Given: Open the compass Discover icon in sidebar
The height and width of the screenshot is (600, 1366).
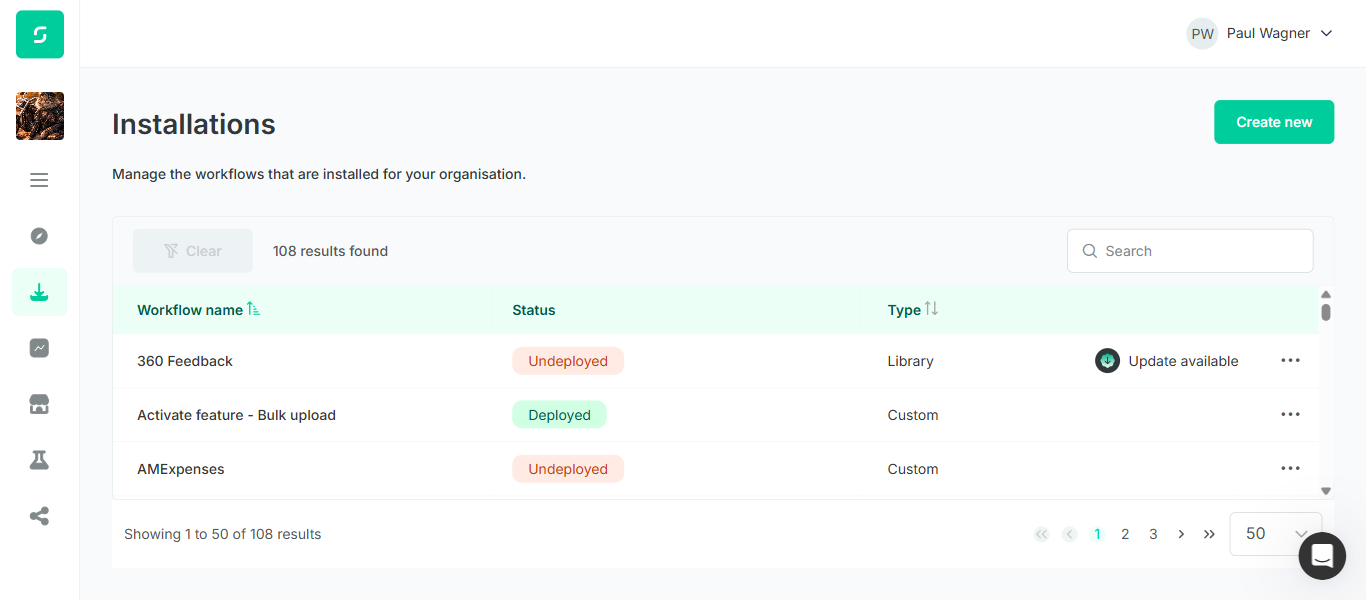Looking at the screenshot, I should (39, 236).
